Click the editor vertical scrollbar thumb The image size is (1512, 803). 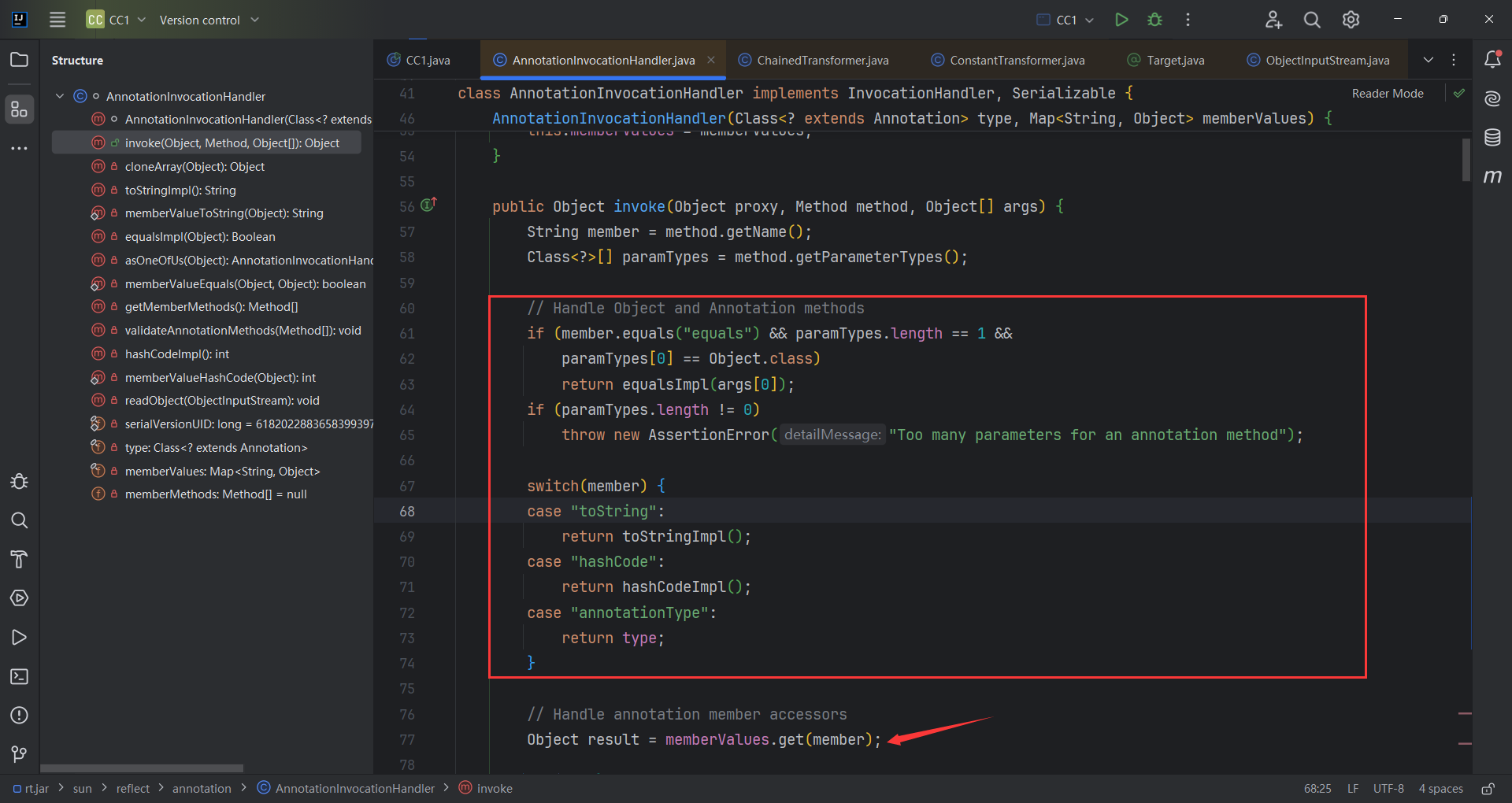tap(1466, 160)
